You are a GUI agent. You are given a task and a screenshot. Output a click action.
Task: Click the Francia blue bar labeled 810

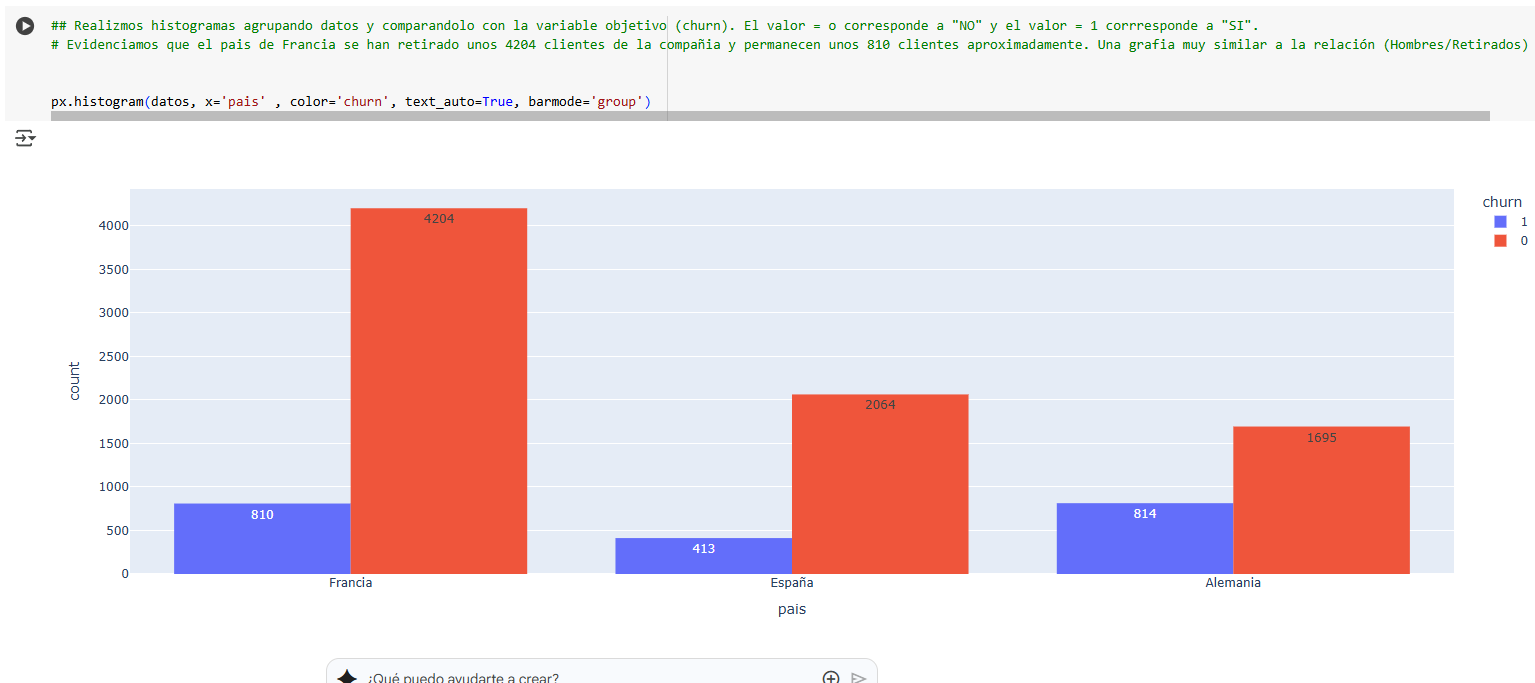(x=262, y=538)
